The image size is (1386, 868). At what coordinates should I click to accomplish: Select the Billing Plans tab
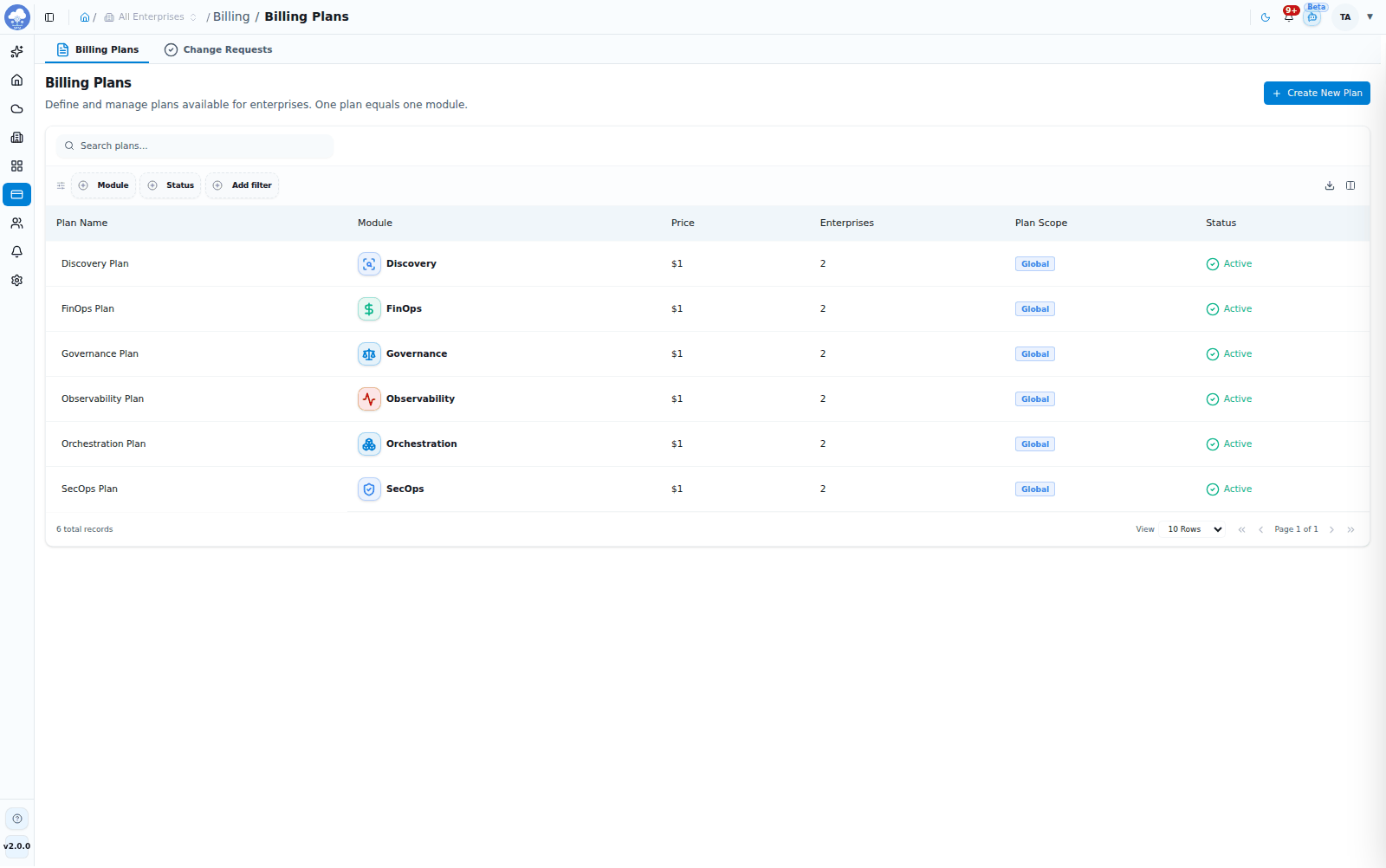[97, 49]
